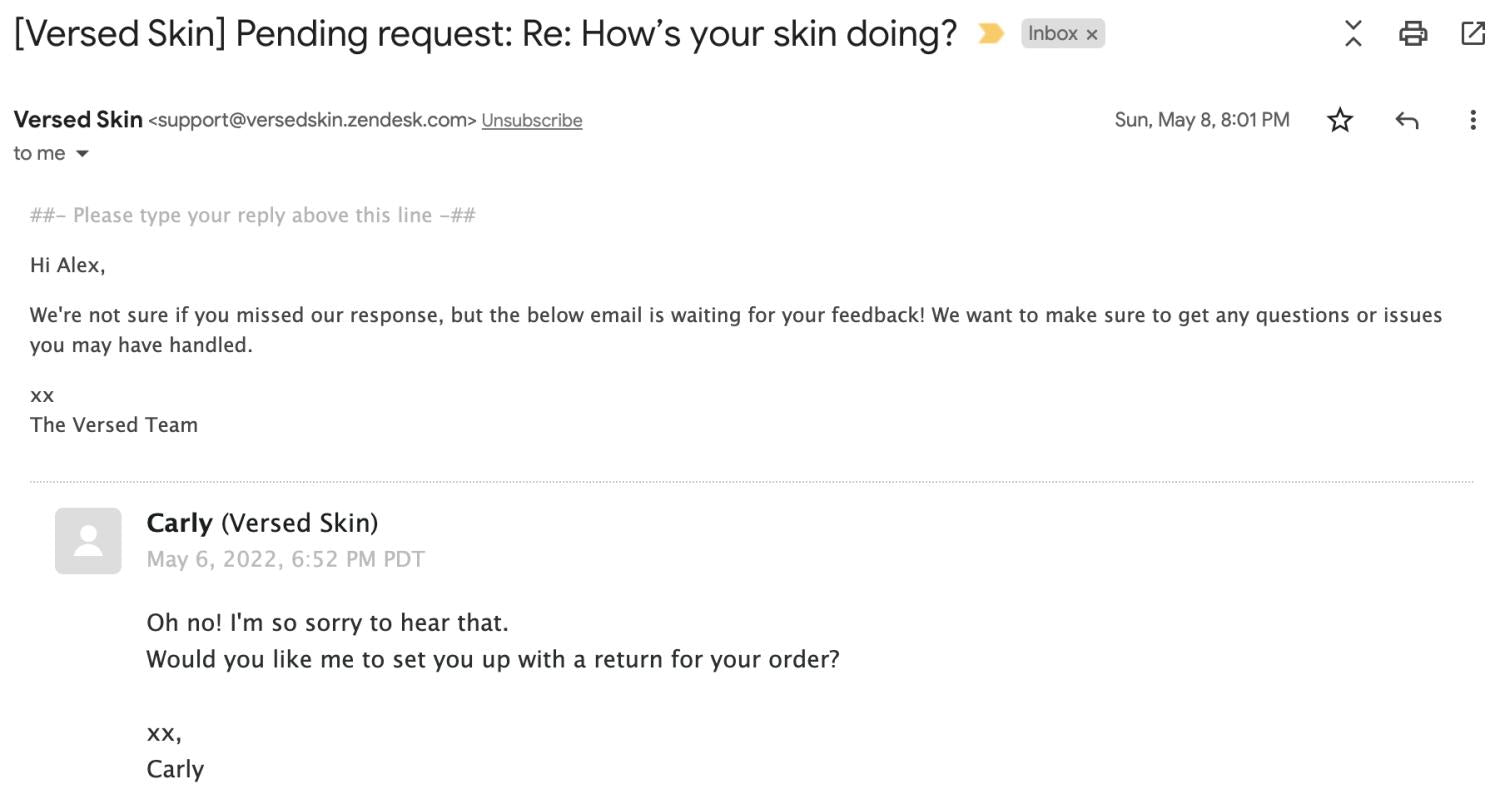
Task: Click Carly's name in the quoted reply
Action: tap(179, 523)
